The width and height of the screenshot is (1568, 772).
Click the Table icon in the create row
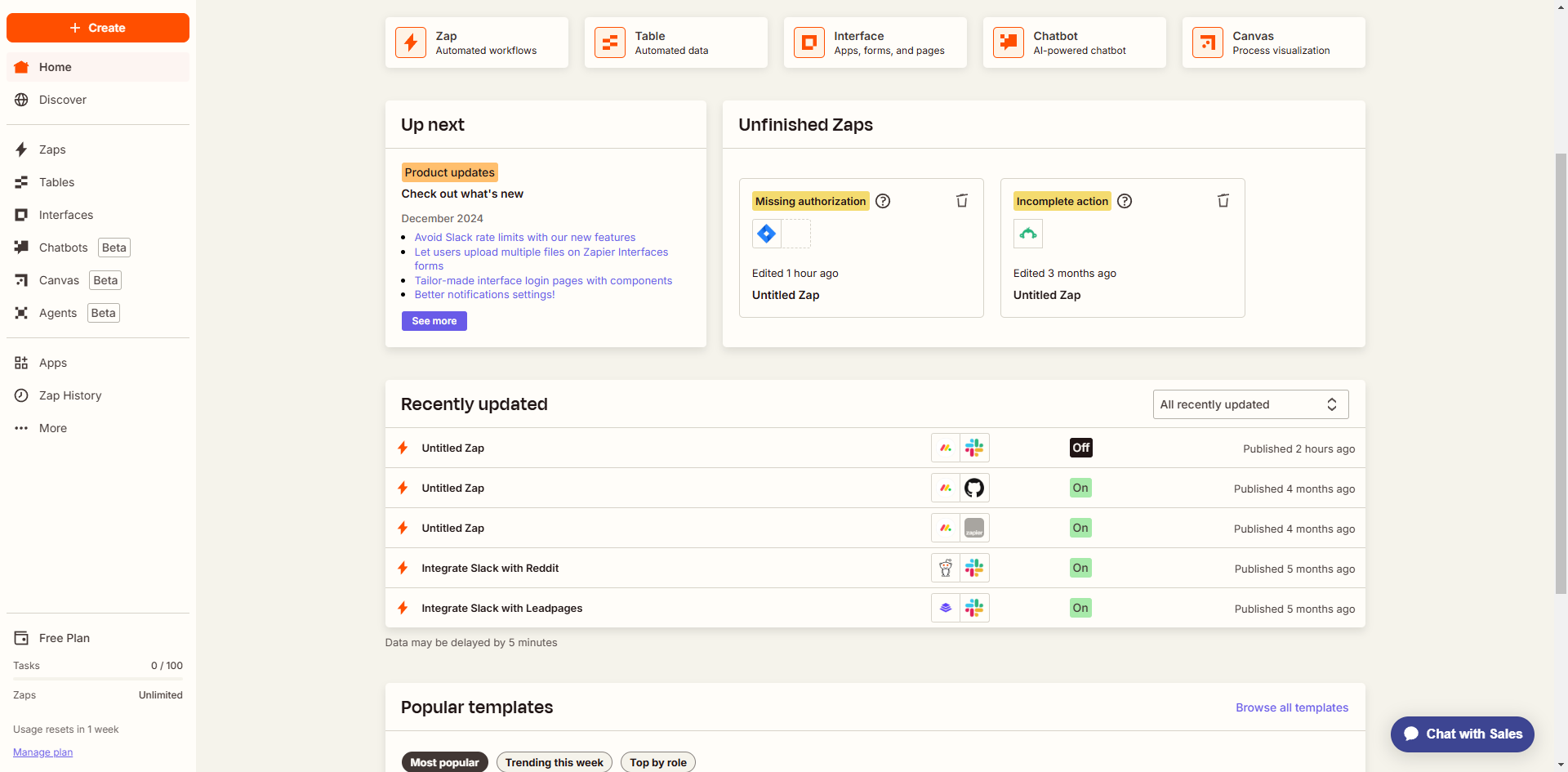(610, 42)
